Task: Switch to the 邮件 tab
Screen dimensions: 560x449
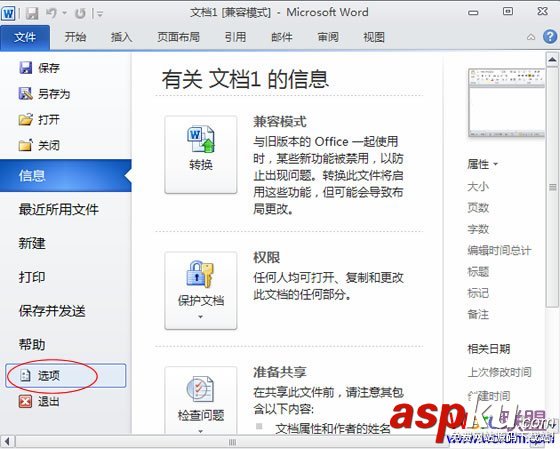Action: point(282,37)
